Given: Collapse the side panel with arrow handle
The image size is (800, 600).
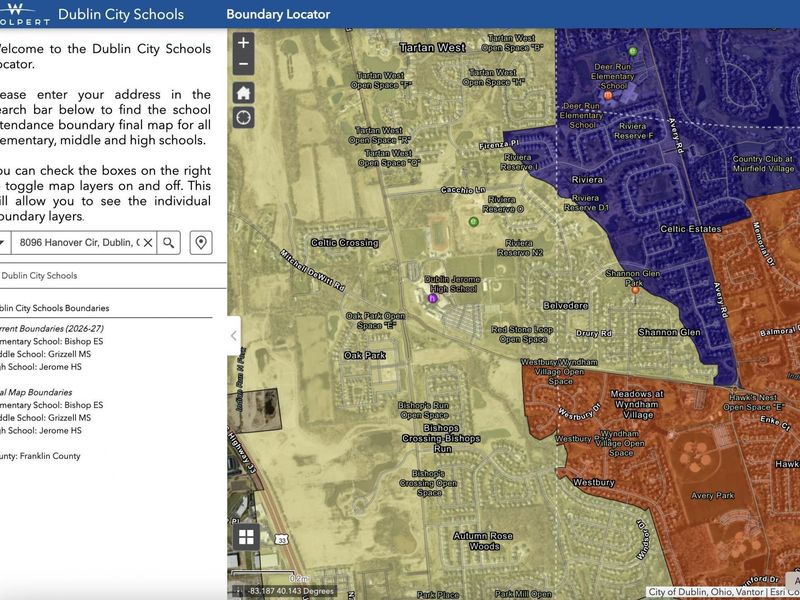Looking at the screenshot, I should (x=234, y=336).
